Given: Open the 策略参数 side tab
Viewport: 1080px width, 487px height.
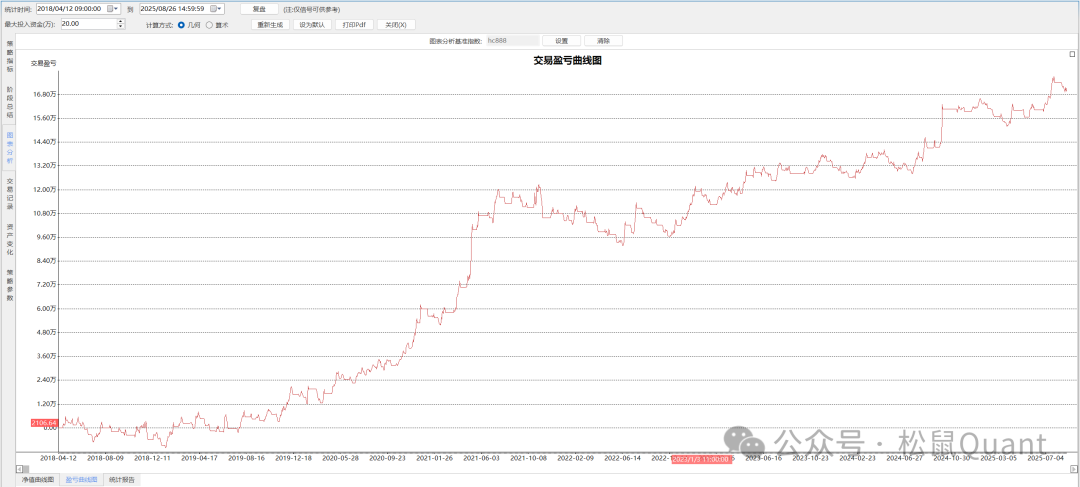Looking at the screenshot, I should point(10,285).
